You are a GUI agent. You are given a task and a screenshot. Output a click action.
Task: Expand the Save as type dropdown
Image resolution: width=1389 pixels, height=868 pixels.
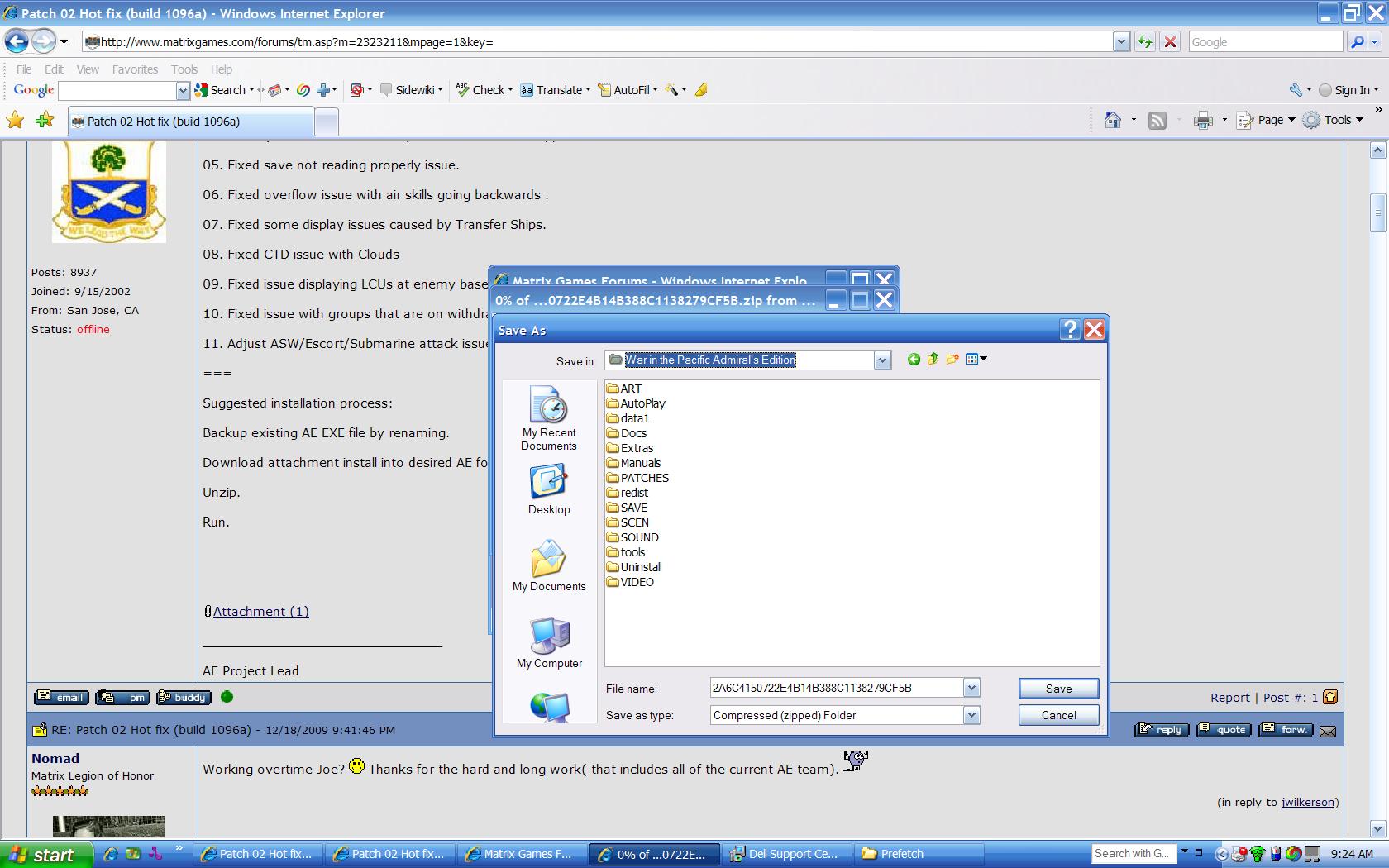[971, 715]
